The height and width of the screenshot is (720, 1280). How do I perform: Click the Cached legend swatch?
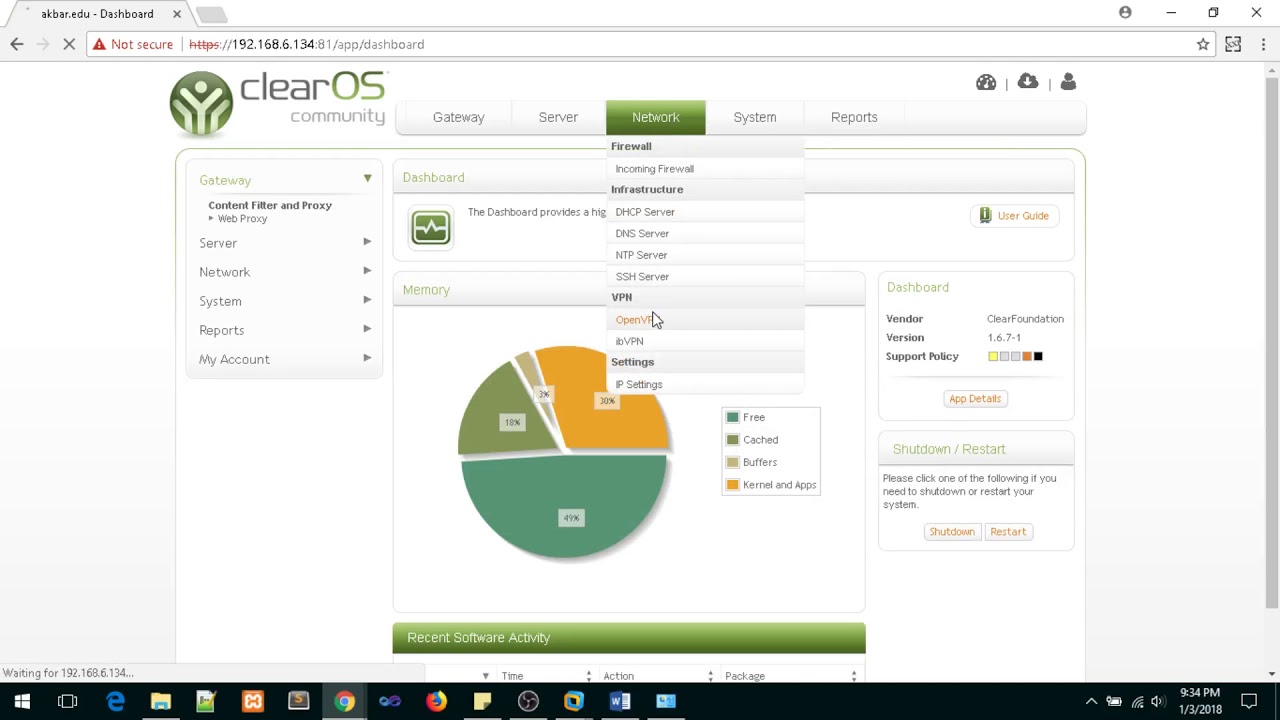(x=733, y=440)
